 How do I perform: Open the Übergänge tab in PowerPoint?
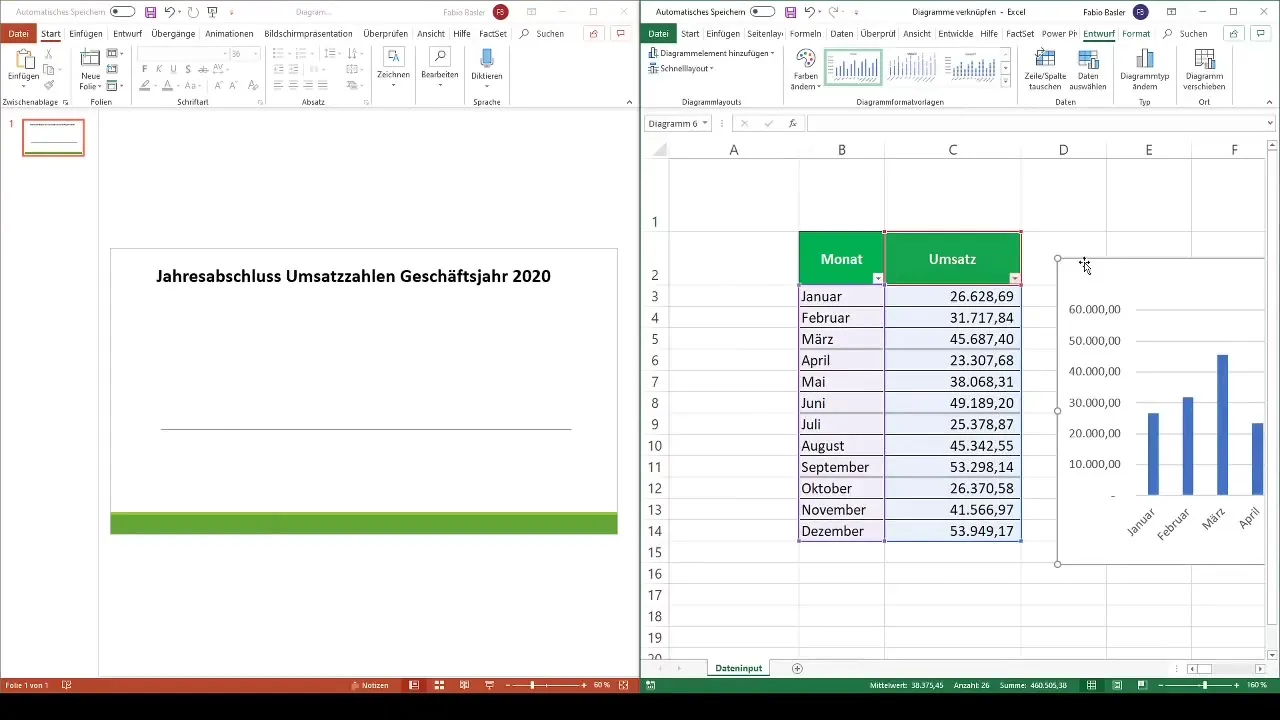tap(173, 33)
